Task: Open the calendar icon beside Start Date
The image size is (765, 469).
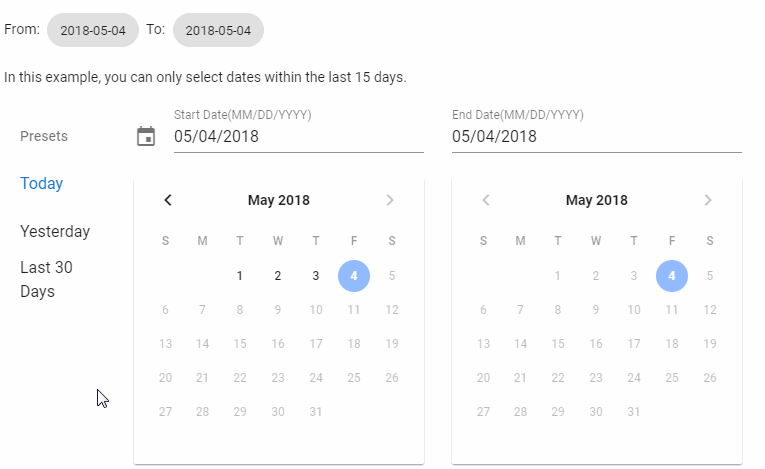Action: [x=146, y=136]
